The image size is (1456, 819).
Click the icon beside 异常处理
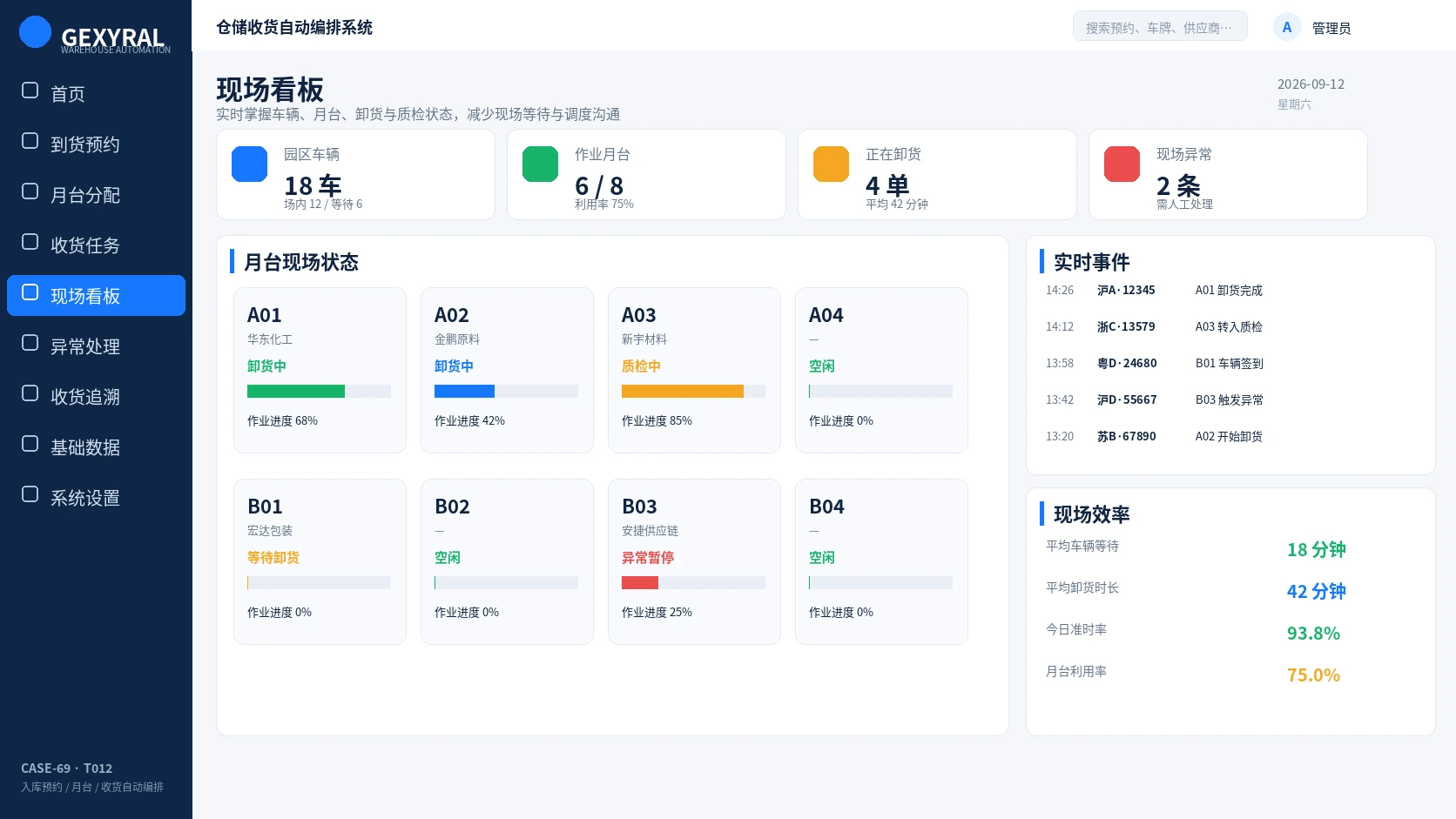point(30,343)
